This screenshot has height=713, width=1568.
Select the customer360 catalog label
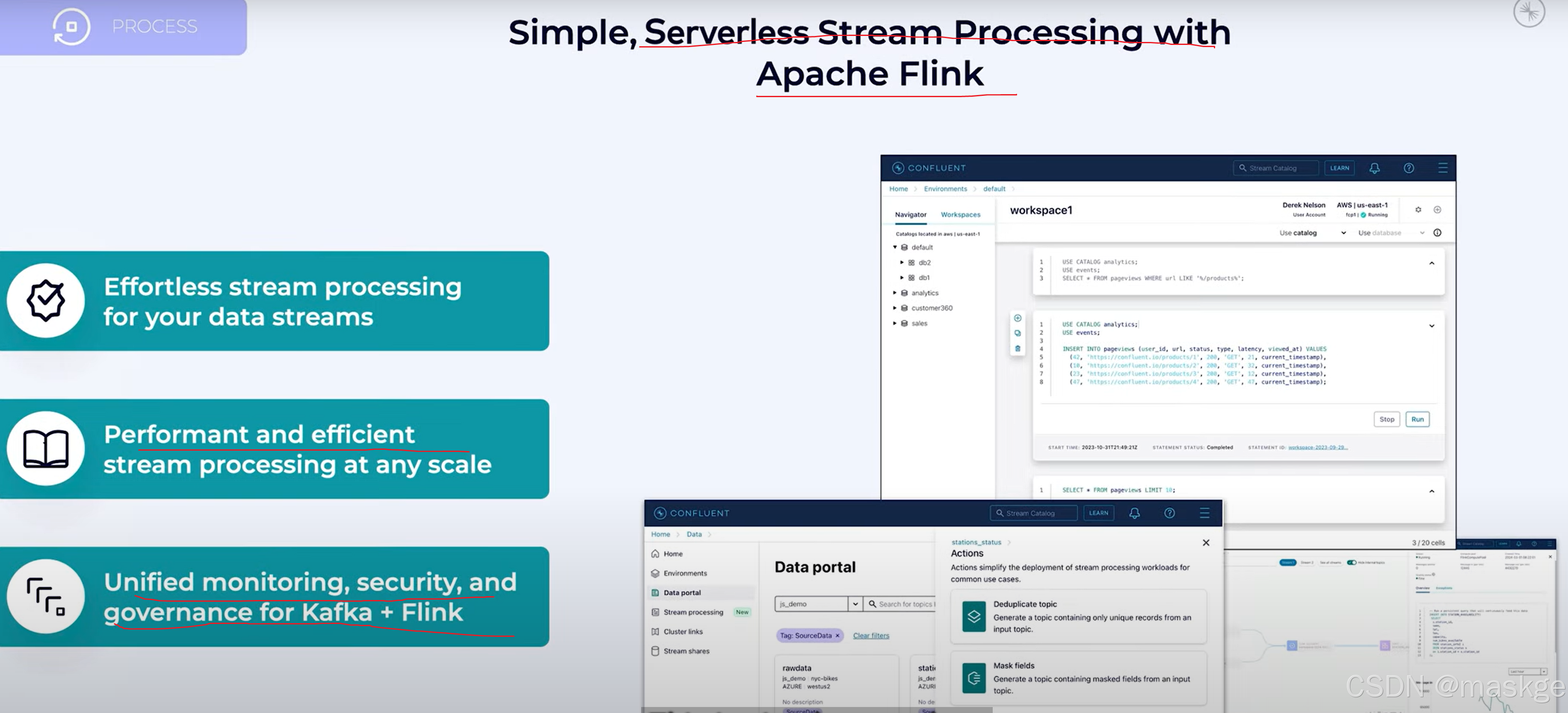[x=931, y=308]
